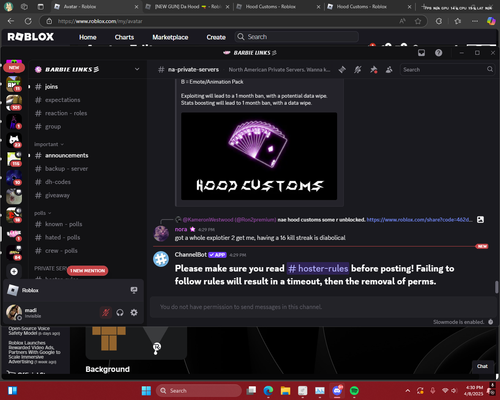Open the roblox.com share link in reply
The image size is (500, 400).
pos(419,220)
